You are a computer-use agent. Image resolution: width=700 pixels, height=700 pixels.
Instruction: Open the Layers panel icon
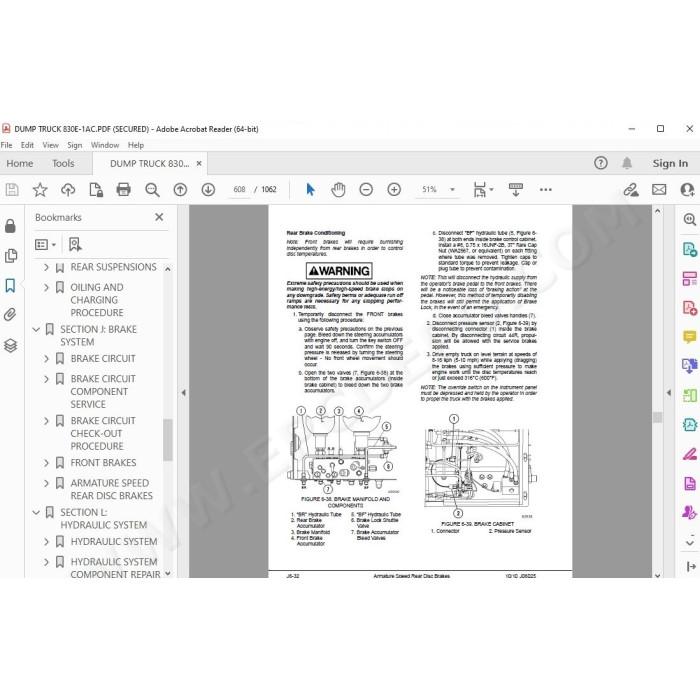(10, 345)
